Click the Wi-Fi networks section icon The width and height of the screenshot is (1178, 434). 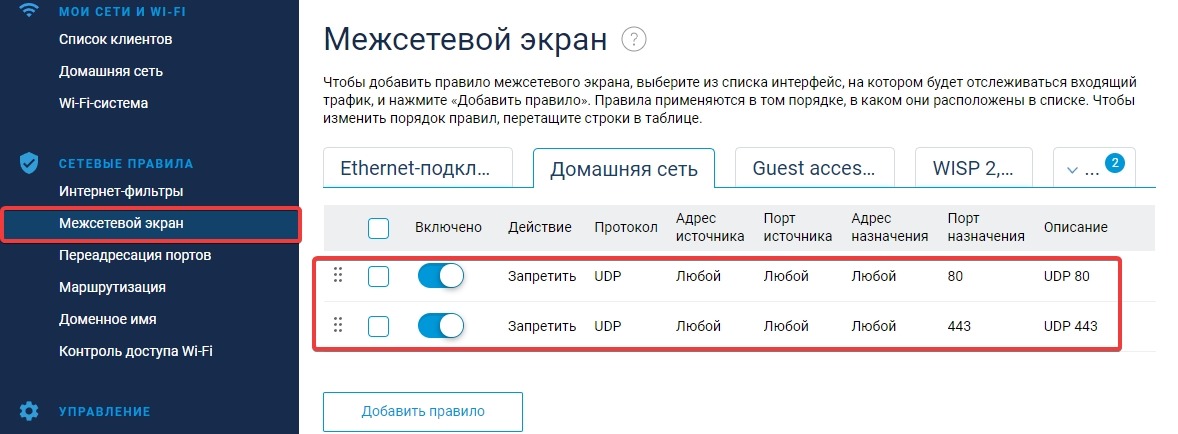29,11
